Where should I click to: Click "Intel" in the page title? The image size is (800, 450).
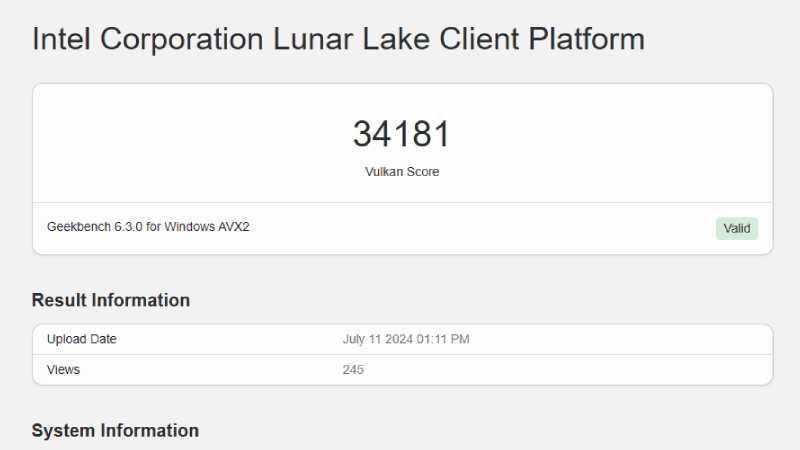click(62, 39)
